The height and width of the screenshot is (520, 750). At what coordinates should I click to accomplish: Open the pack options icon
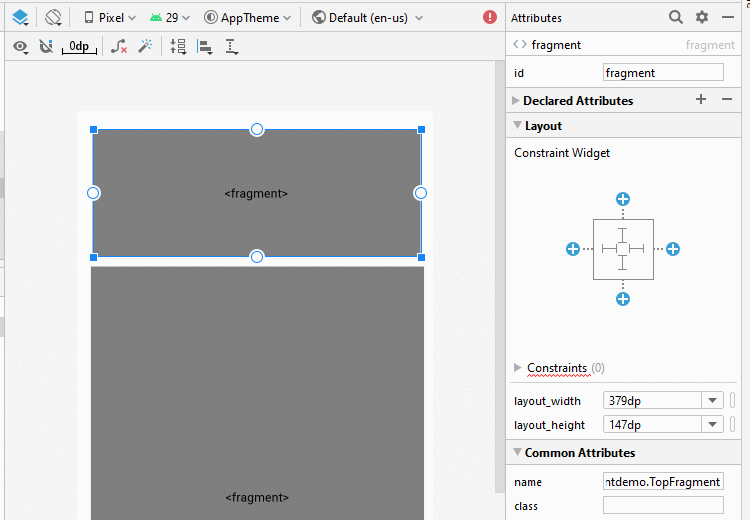point(178,46)
